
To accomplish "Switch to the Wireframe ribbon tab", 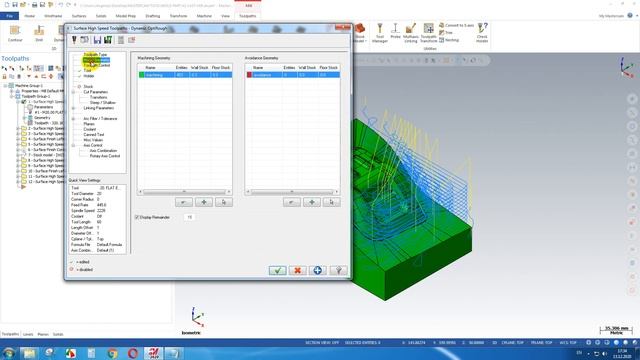I will point(53,16).
